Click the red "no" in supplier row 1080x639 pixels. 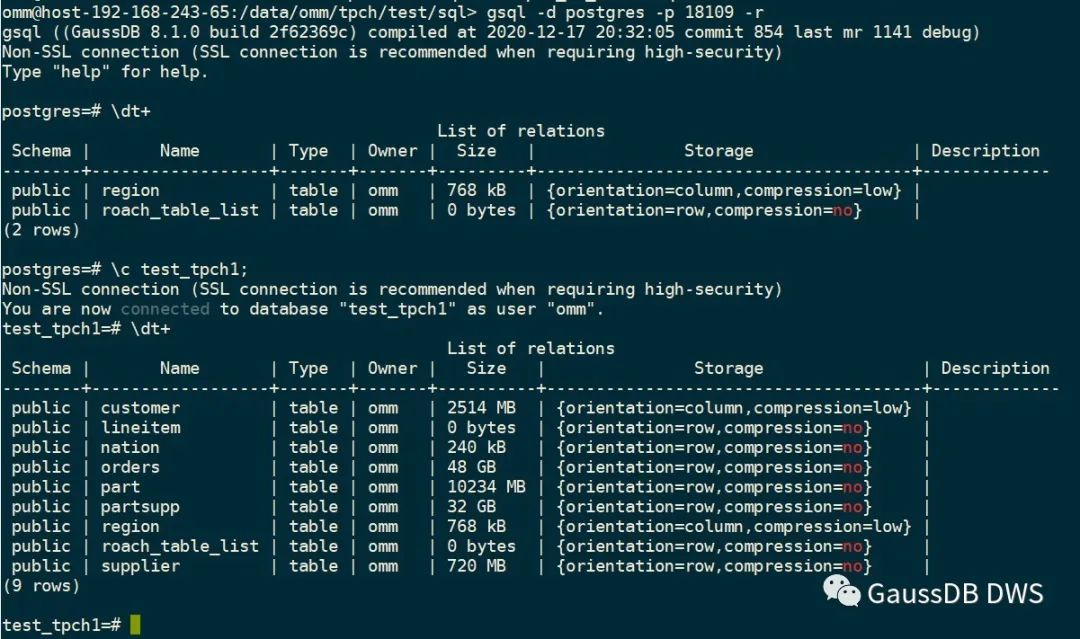pyautogui.click(x=851, y=566)
